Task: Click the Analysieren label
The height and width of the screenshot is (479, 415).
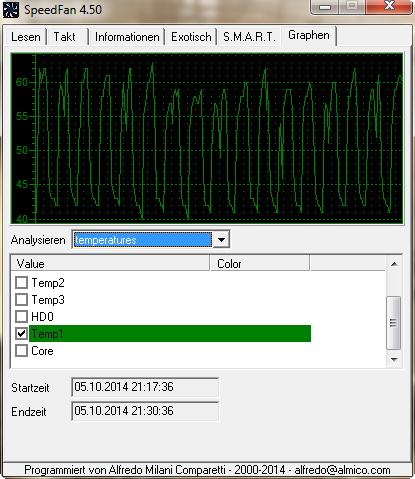Action: tap(38, 240)
